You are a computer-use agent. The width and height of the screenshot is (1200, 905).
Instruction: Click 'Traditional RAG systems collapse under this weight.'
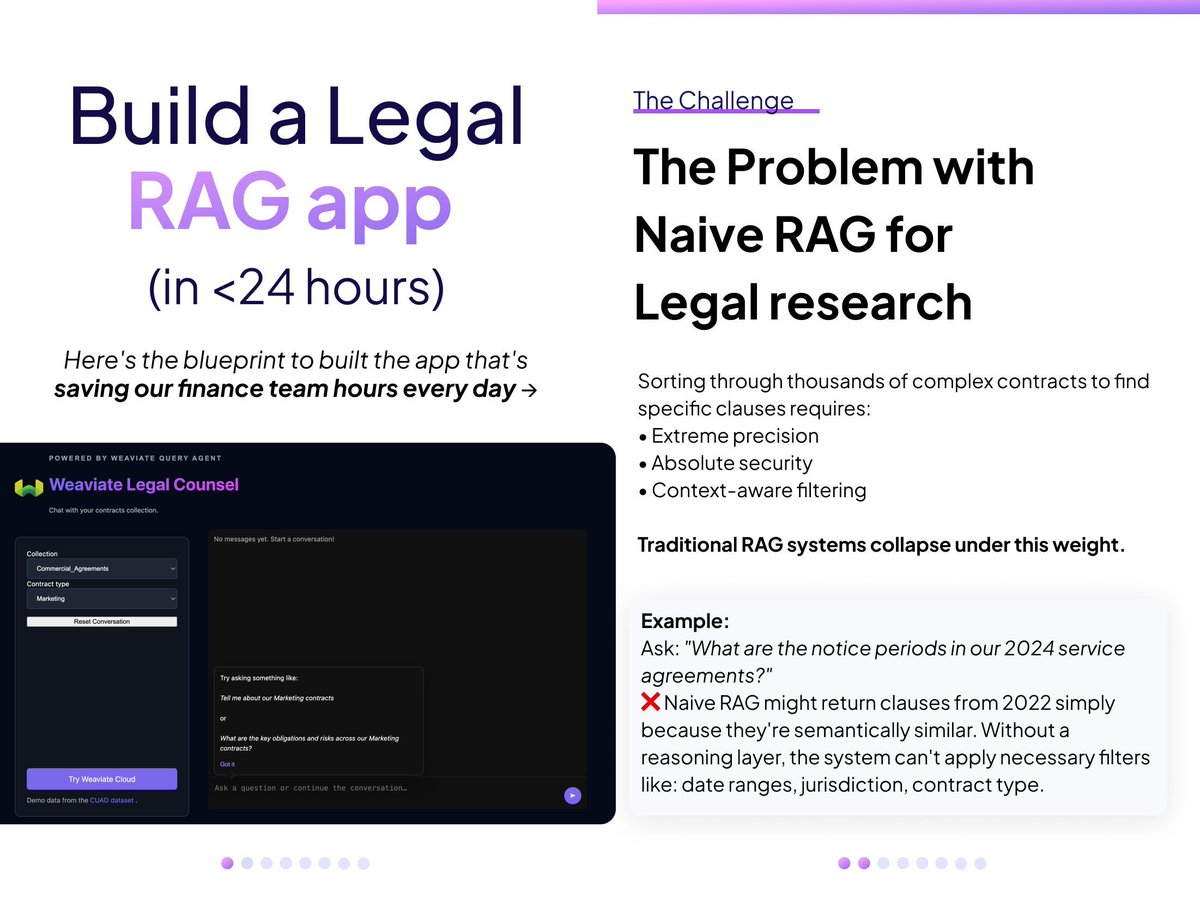[x=881, y=545]
